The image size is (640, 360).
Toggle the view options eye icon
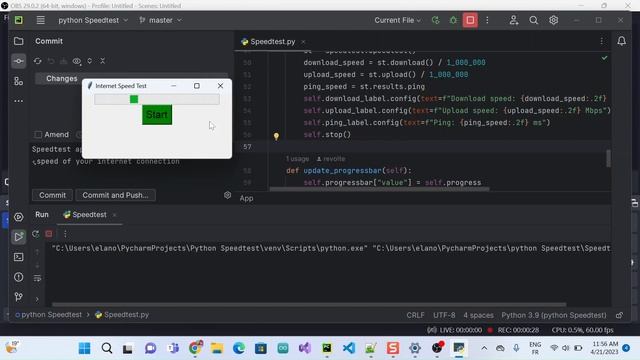(x=77, y=61)
